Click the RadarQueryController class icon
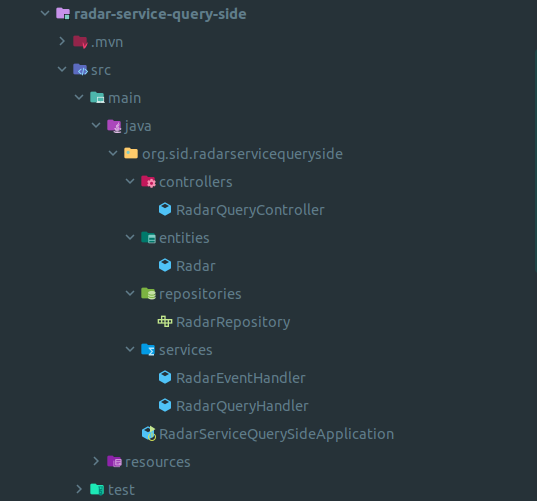Viewport: 537px width, 501px height. click(165, 210)
